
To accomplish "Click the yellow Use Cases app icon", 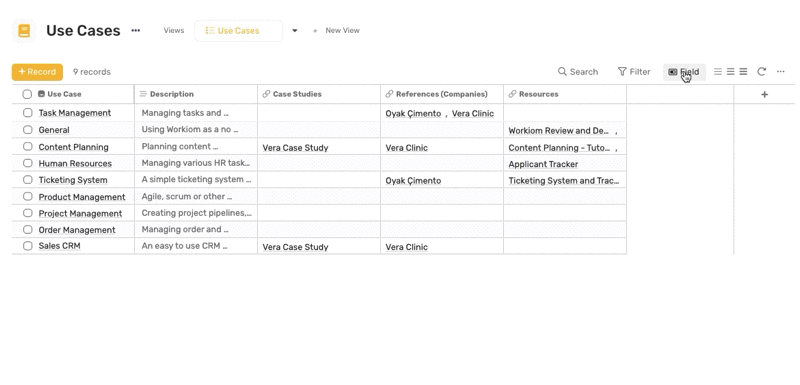I will tap(24, 31).
